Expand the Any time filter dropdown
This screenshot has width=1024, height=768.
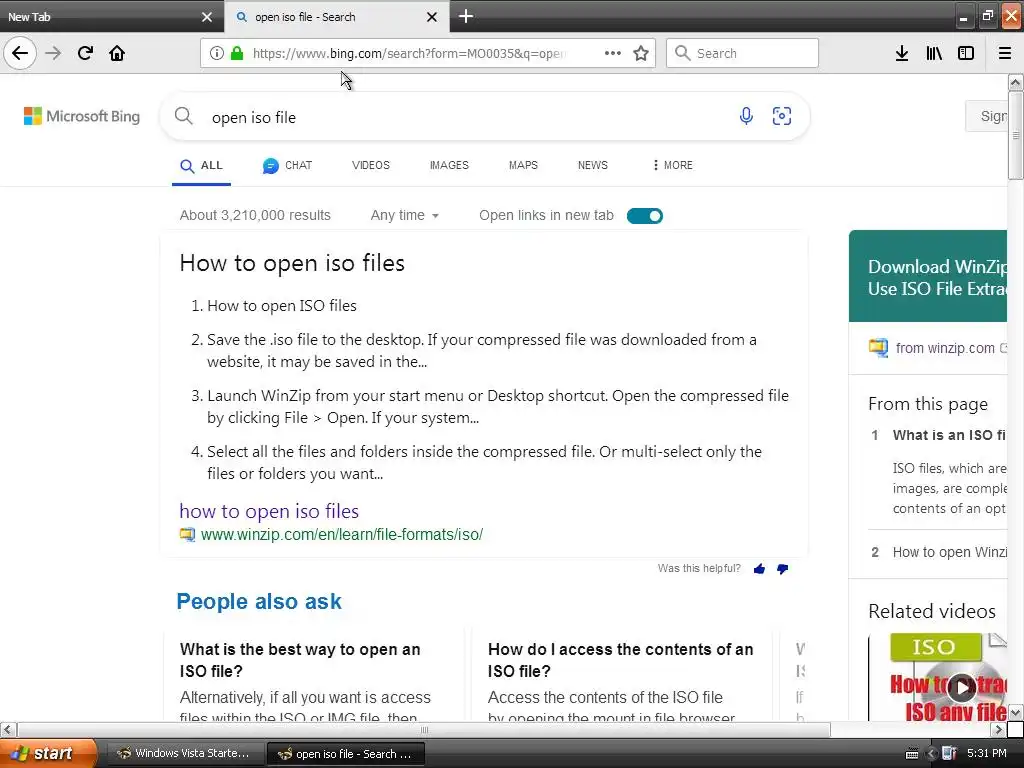coord(404,216)
